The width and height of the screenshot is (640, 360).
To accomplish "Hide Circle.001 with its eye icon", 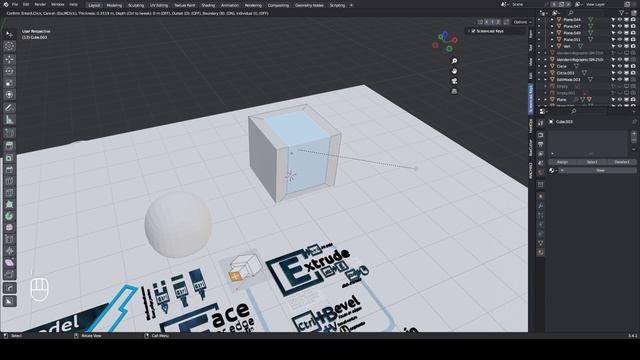I will [x=620, y=73].
